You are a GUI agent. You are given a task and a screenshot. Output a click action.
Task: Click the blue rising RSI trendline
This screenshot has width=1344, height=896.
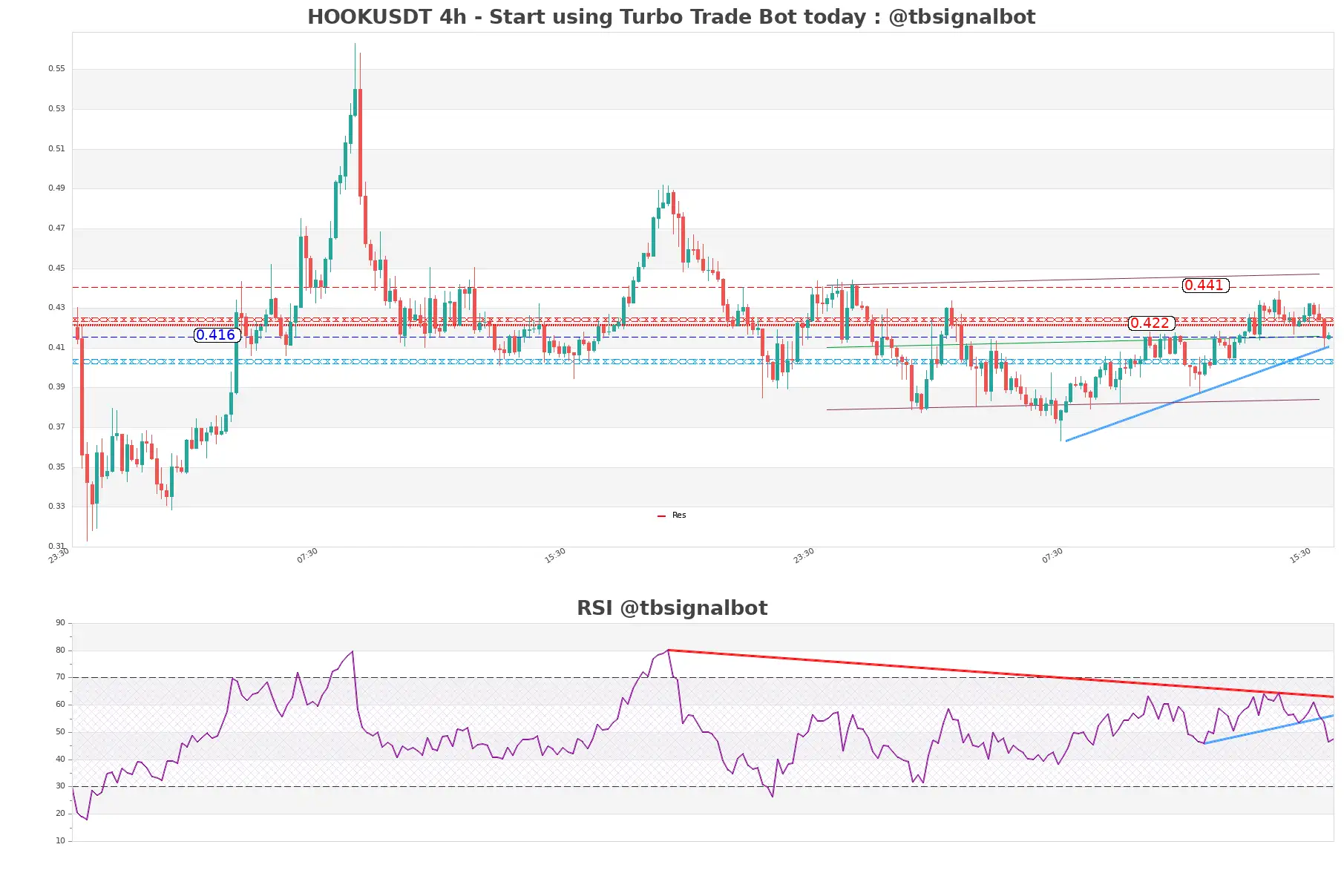tap(1268, 730)
